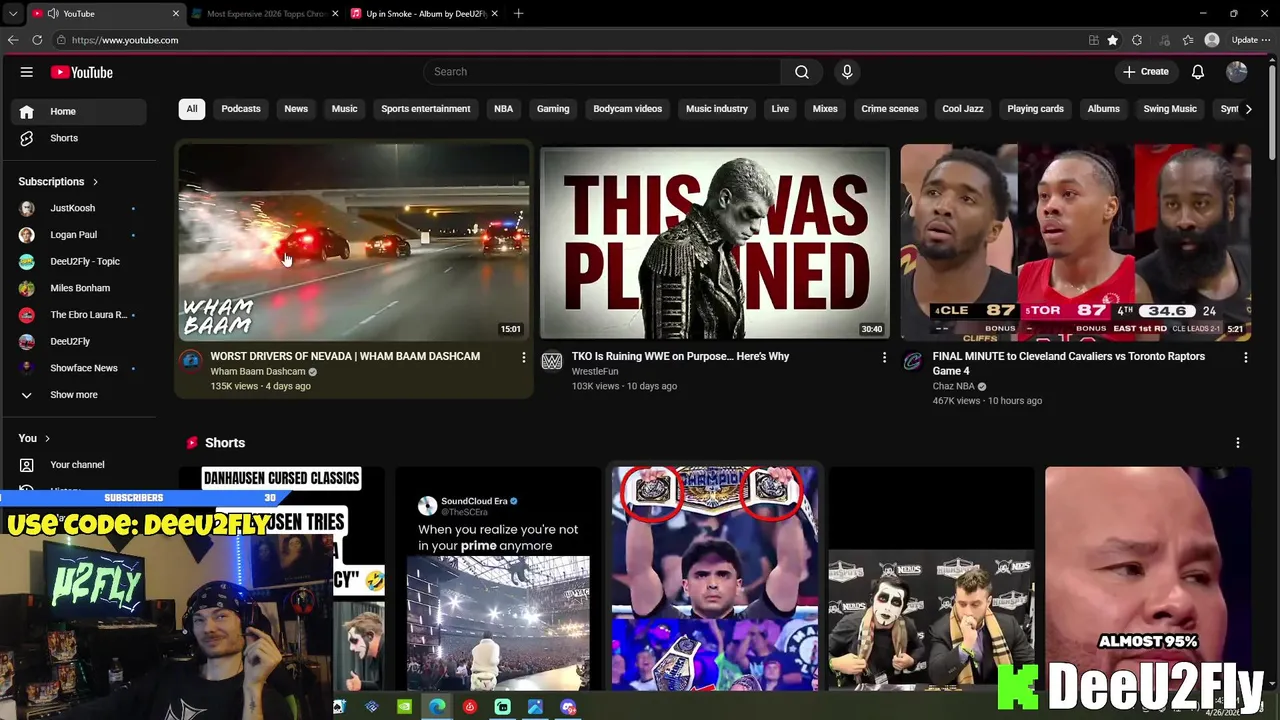Open Your channel link
Image resolution: width=1280 pixels, height=720 pixels.
pos(80,465)
